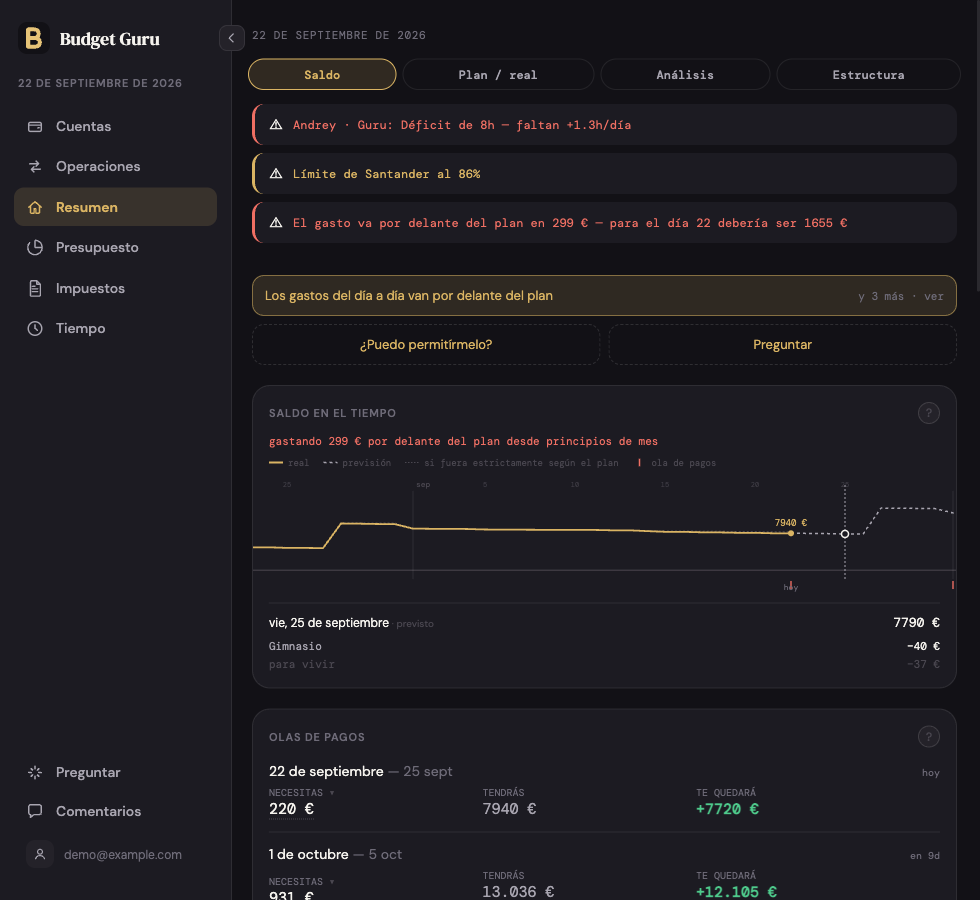Click the hollow forecast marker on the chart
This screenshot has height=900, width=980.
point(845,534)
